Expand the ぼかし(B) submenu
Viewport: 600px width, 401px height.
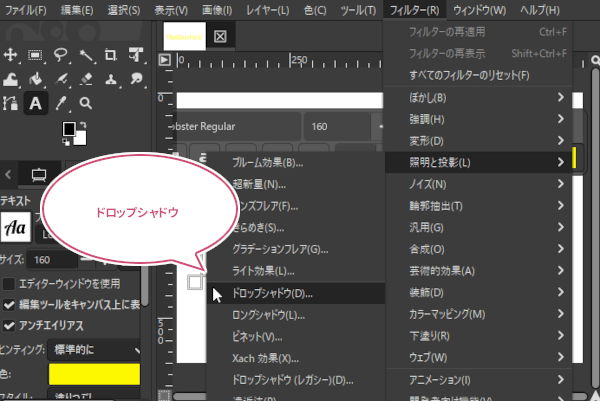478,98
